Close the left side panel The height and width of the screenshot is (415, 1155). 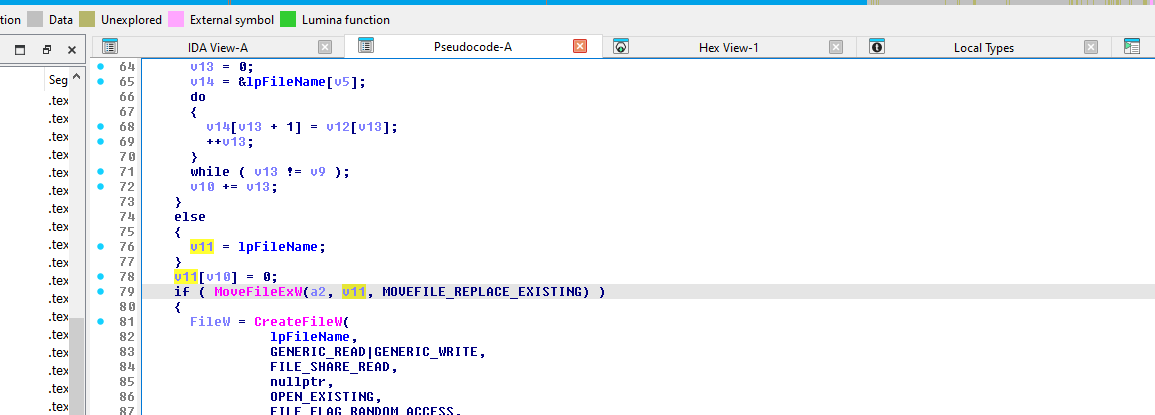click(71, 49)
